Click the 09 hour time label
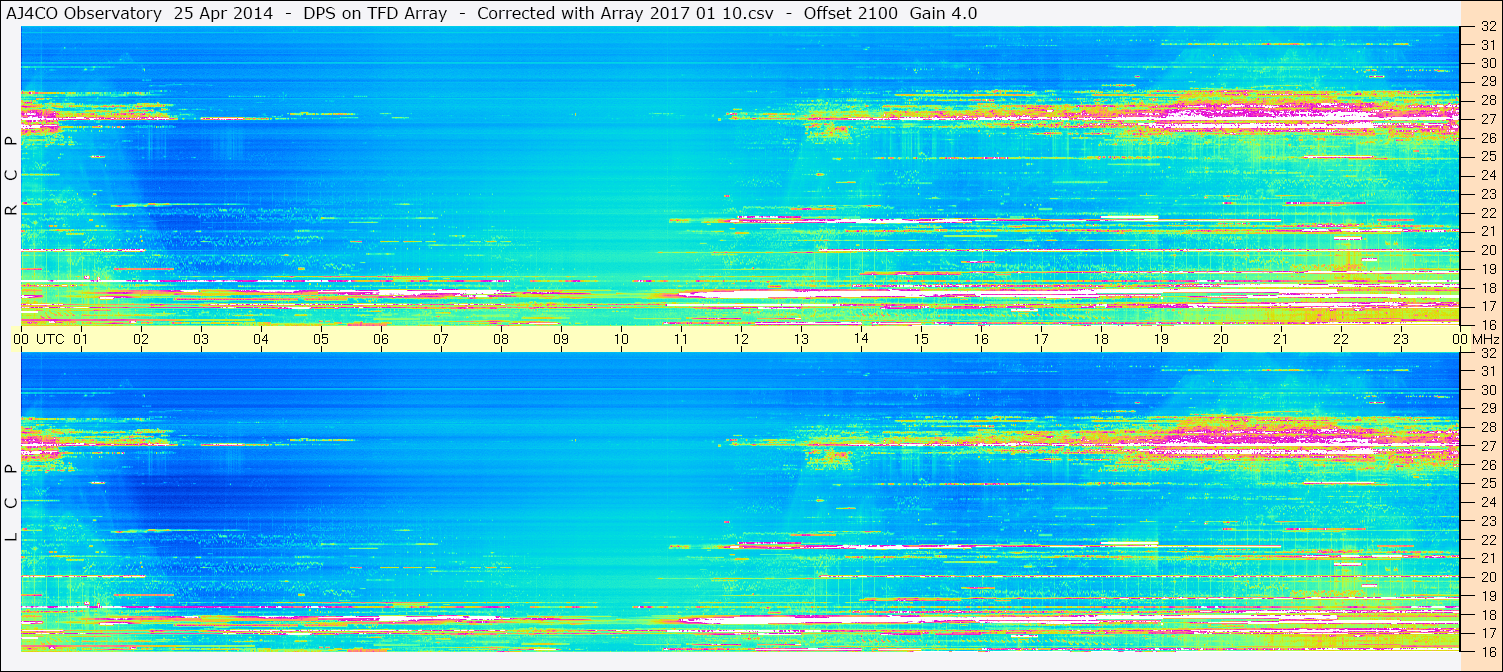The image size is (1503, 672). 561,339
